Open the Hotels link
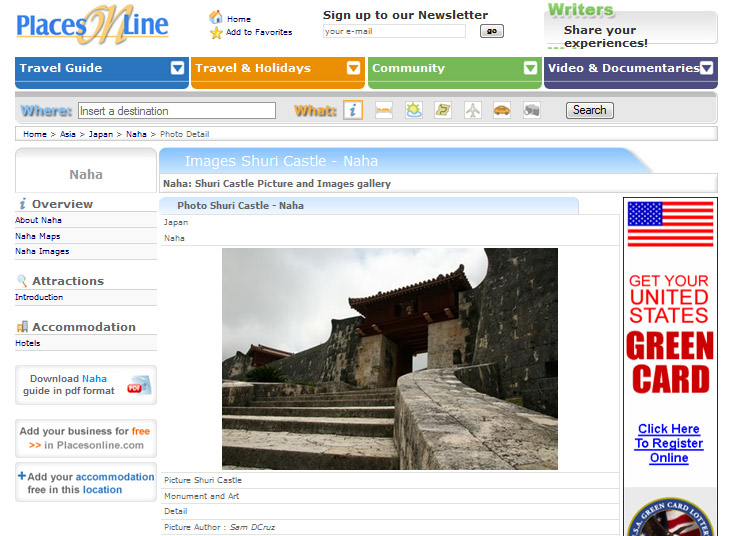Screen dimensions: 735x536 tap(28, 343)
